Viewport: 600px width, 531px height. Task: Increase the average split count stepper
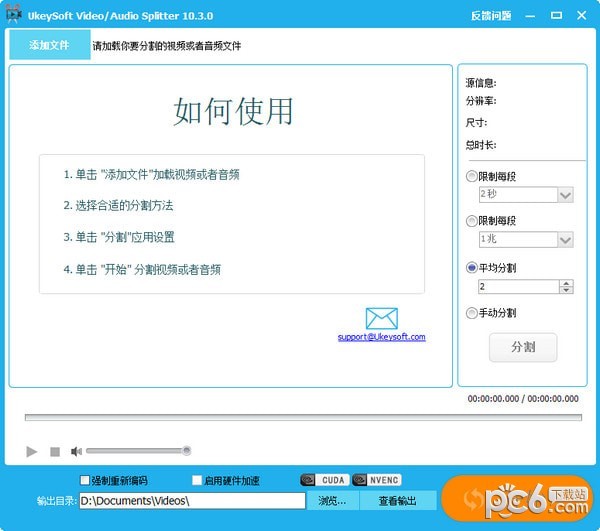pyautogui.click(x=567, y=283)
